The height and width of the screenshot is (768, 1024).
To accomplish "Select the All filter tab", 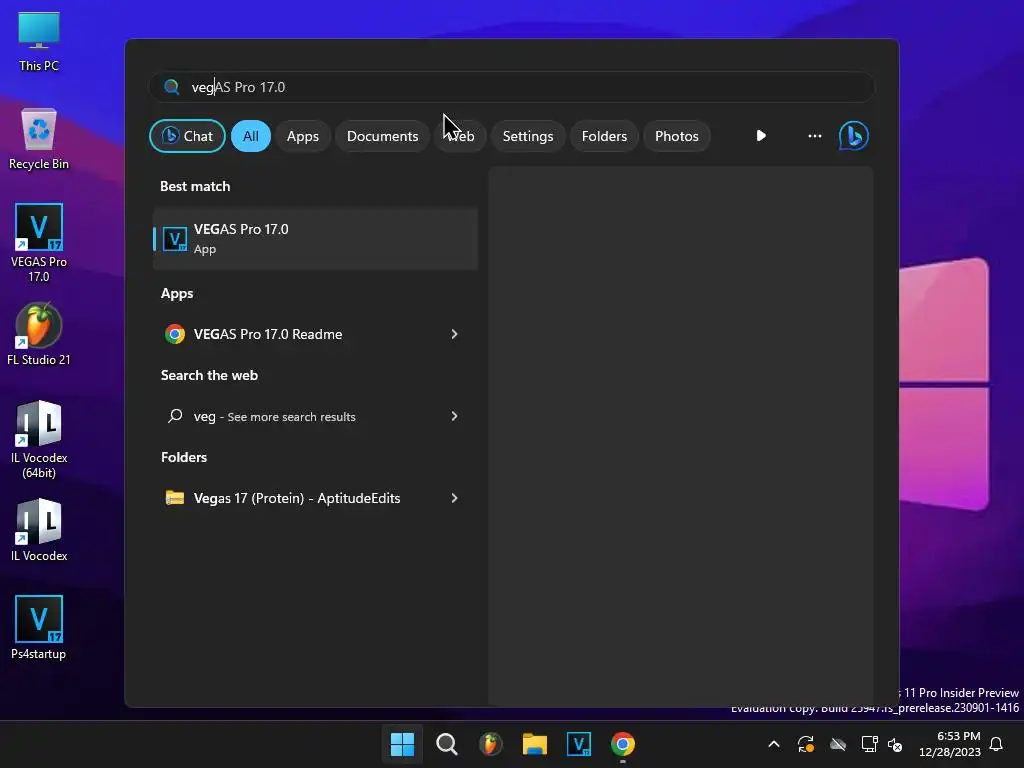I will coord(251,136).
